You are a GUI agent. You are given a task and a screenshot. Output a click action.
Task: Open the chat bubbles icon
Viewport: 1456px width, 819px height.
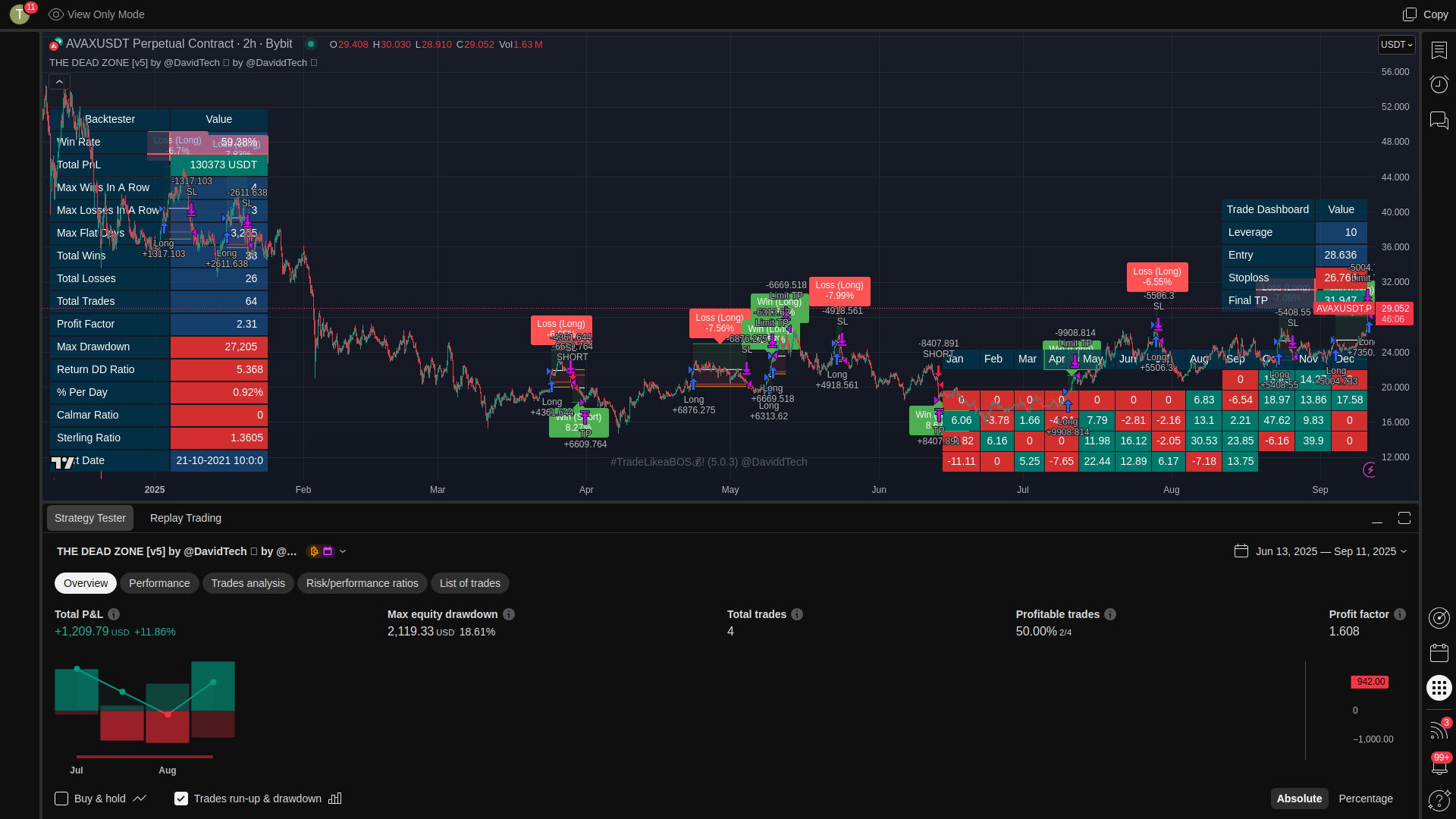[x=1439, y=120]
